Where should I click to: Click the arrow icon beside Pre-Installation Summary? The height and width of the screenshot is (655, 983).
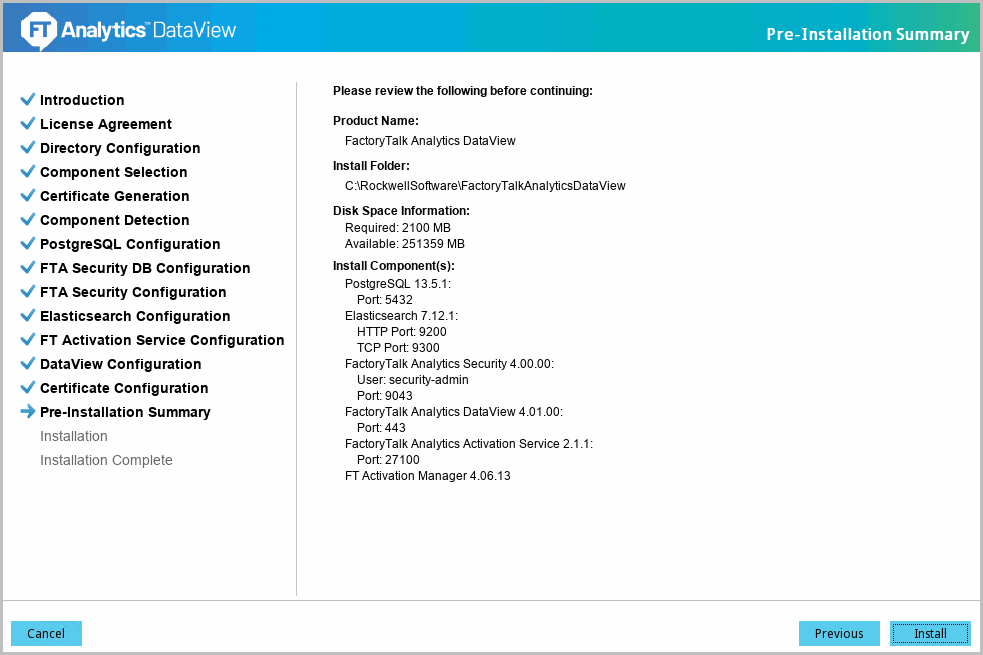tap(28, 412)
